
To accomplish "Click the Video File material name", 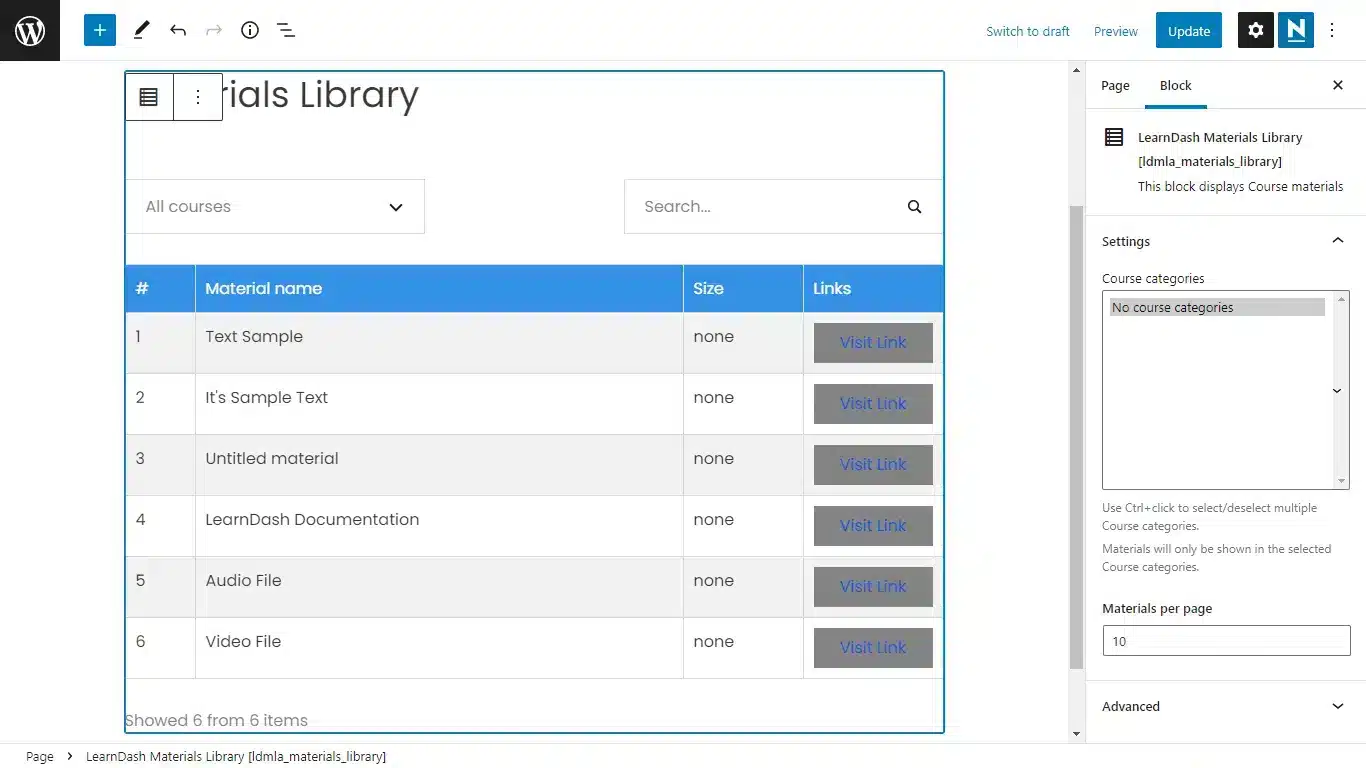I will click(243, 642).
